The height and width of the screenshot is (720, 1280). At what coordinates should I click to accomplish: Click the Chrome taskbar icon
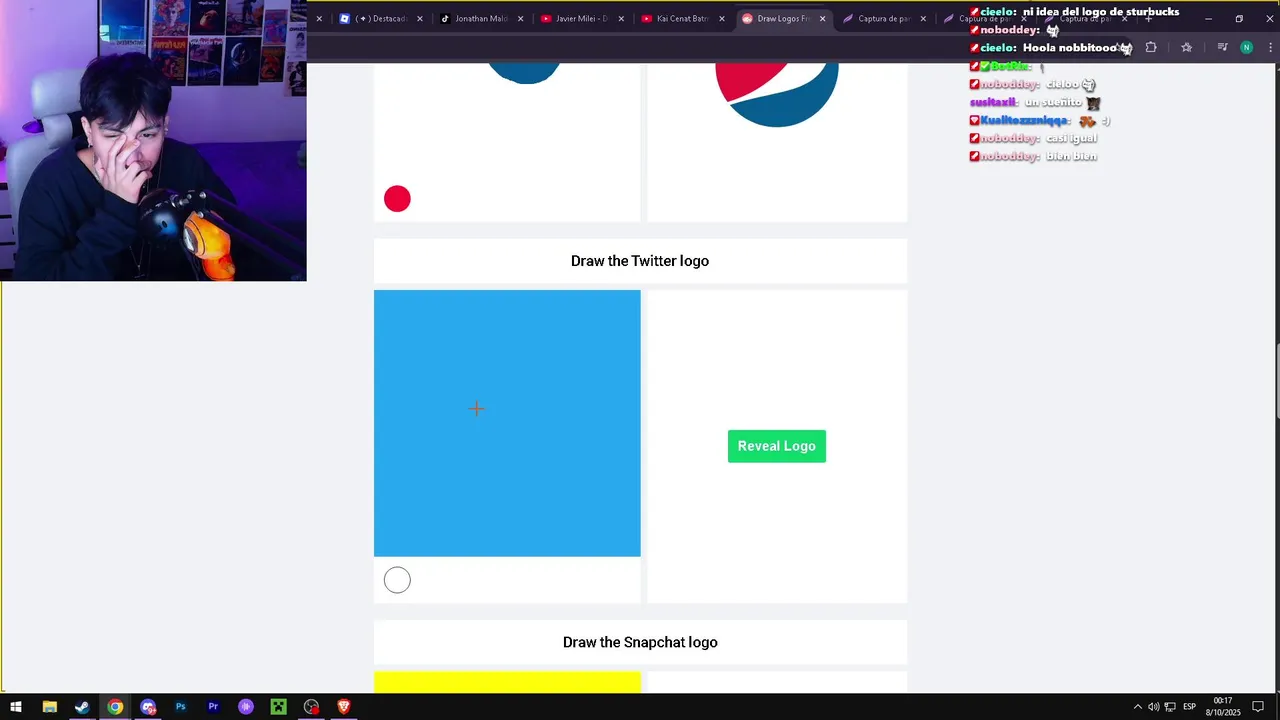115,707
